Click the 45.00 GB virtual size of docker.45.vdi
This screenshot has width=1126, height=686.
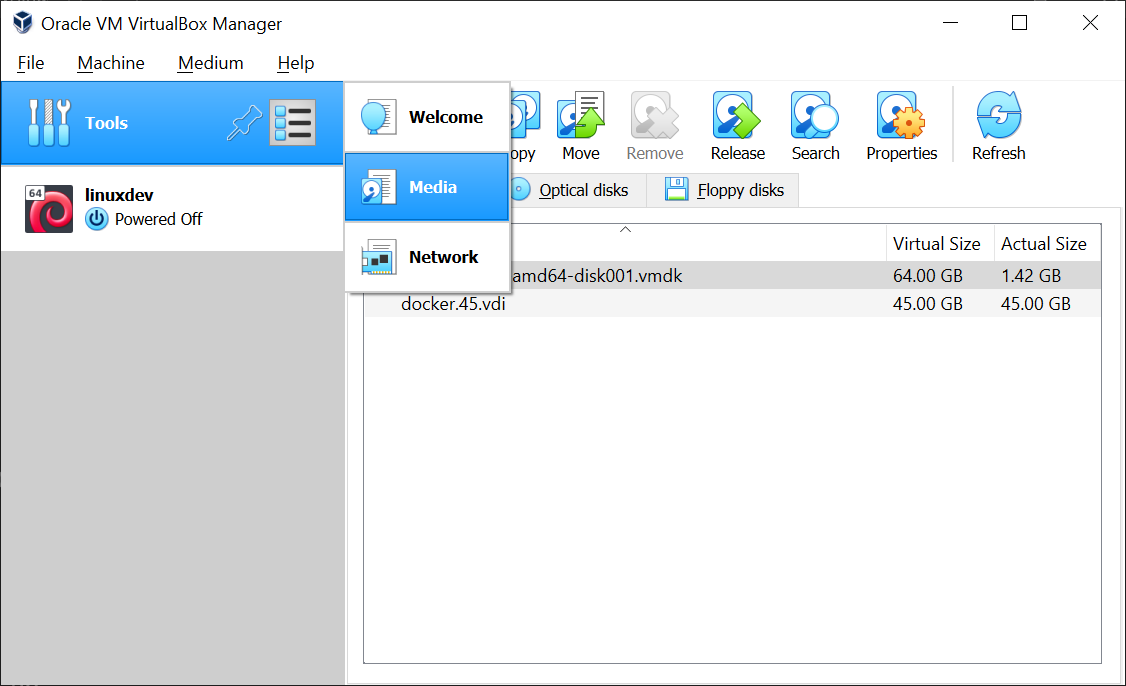tap(927, 304)
